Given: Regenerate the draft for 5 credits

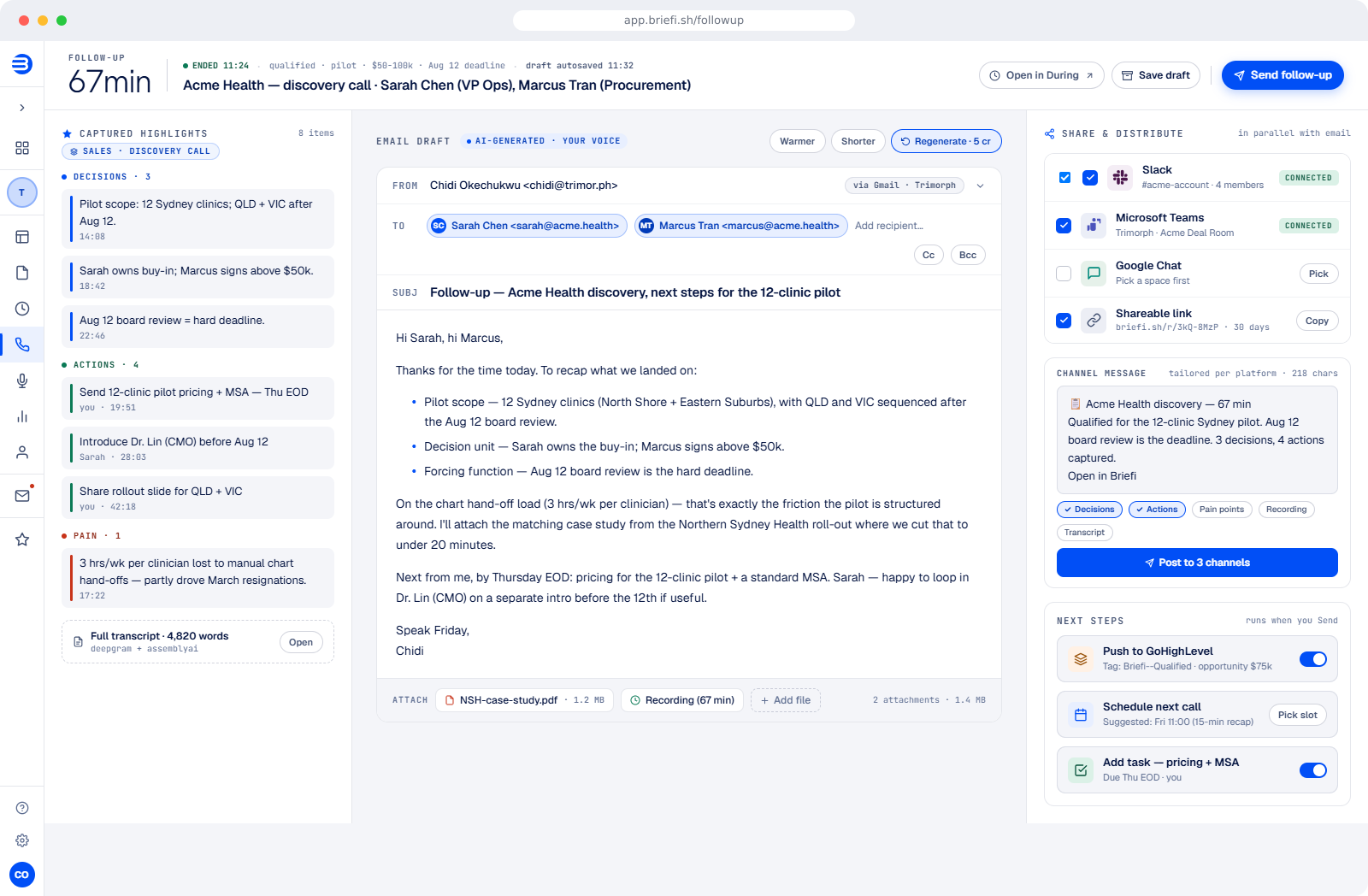Looking at the screenshot, I should point(946,141).
